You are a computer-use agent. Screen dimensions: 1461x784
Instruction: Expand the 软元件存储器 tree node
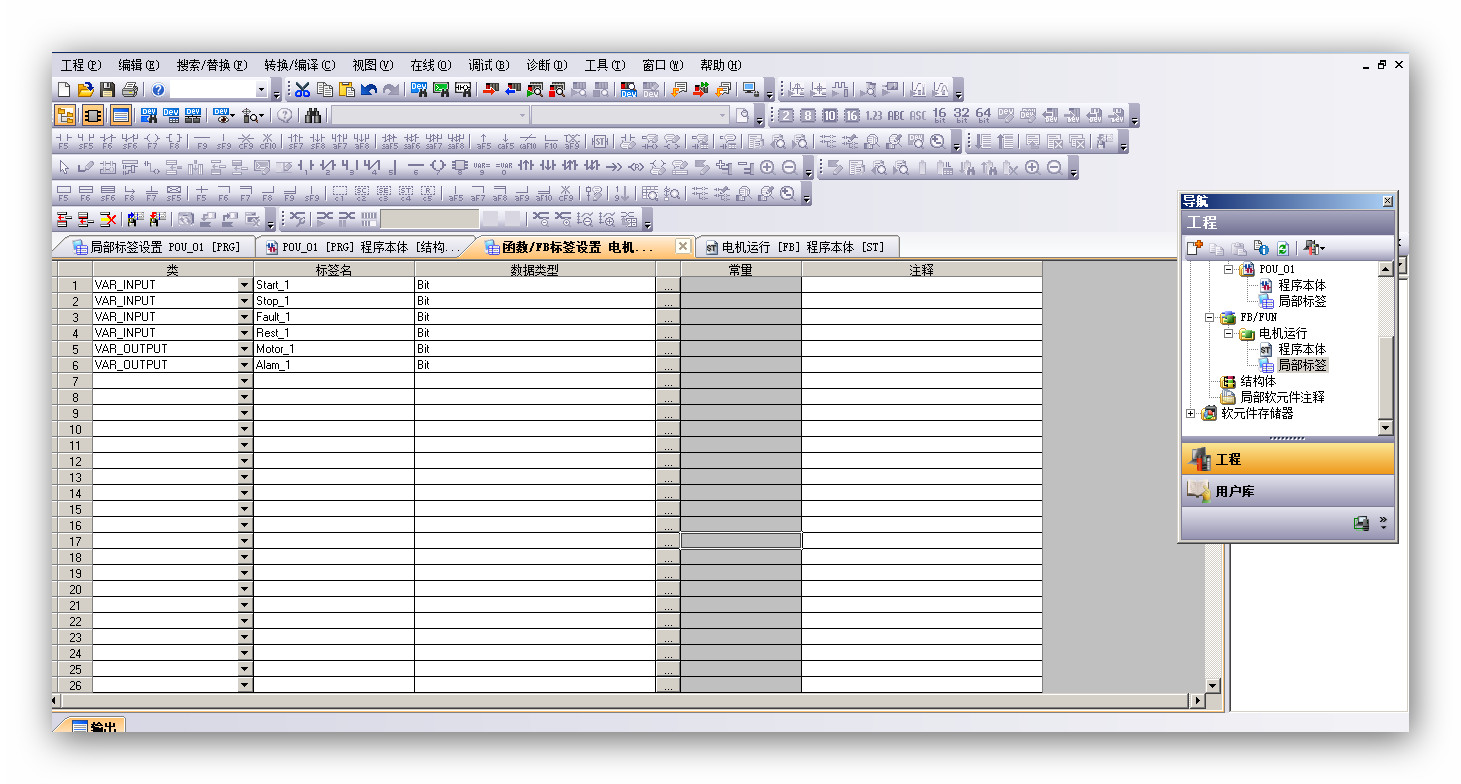point(1191,413)
